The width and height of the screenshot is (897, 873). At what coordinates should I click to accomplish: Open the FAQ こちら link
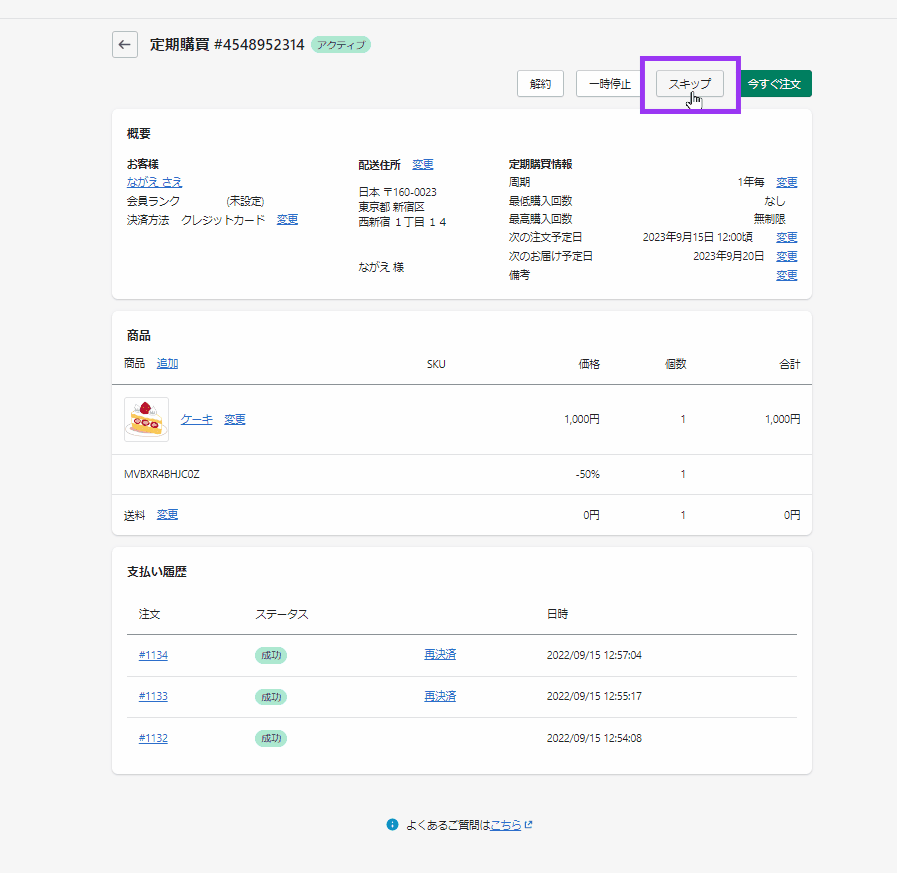click(506, 825)
